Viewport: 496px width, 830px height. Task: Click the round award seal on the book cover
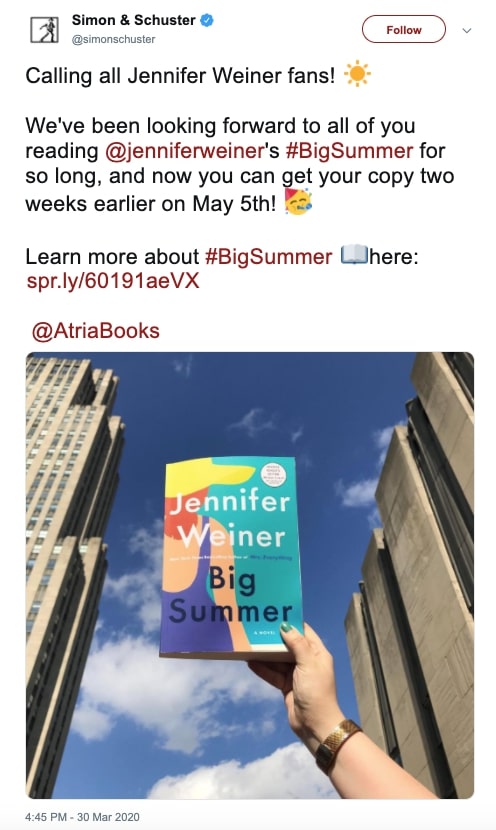[x=274, y=474]
